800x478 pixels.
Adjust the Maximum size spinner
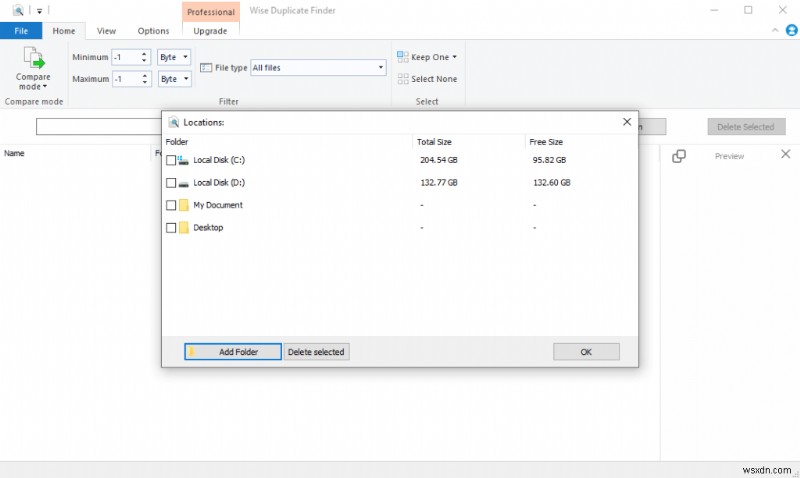coord(145,79)
